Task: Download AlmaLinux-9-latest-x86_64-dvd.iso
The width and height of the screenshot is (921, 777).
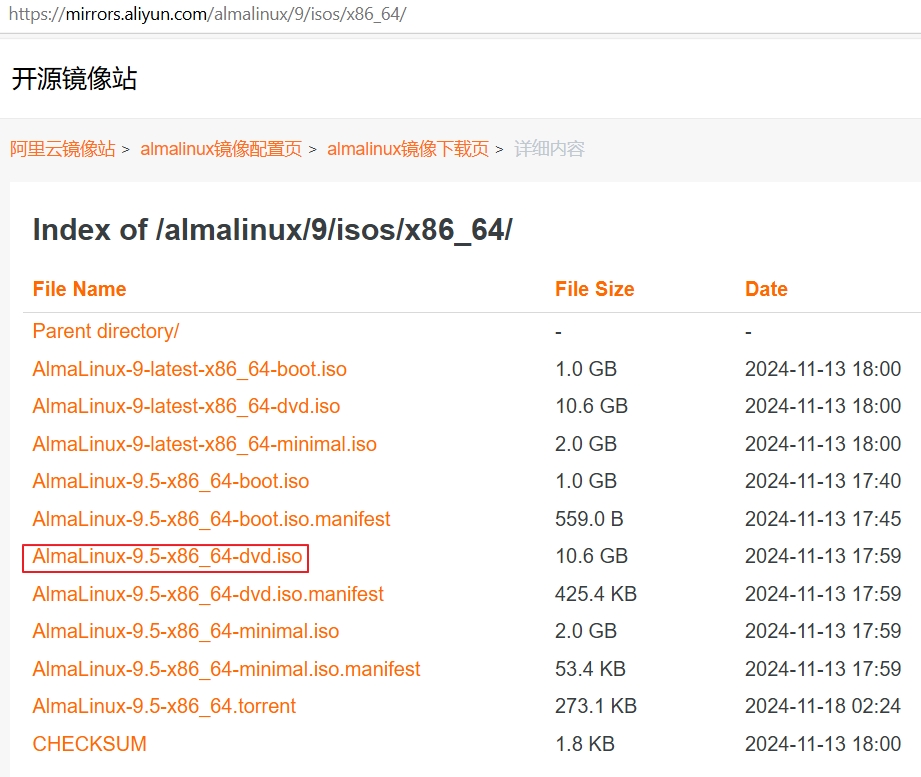Action: [186, 406]
